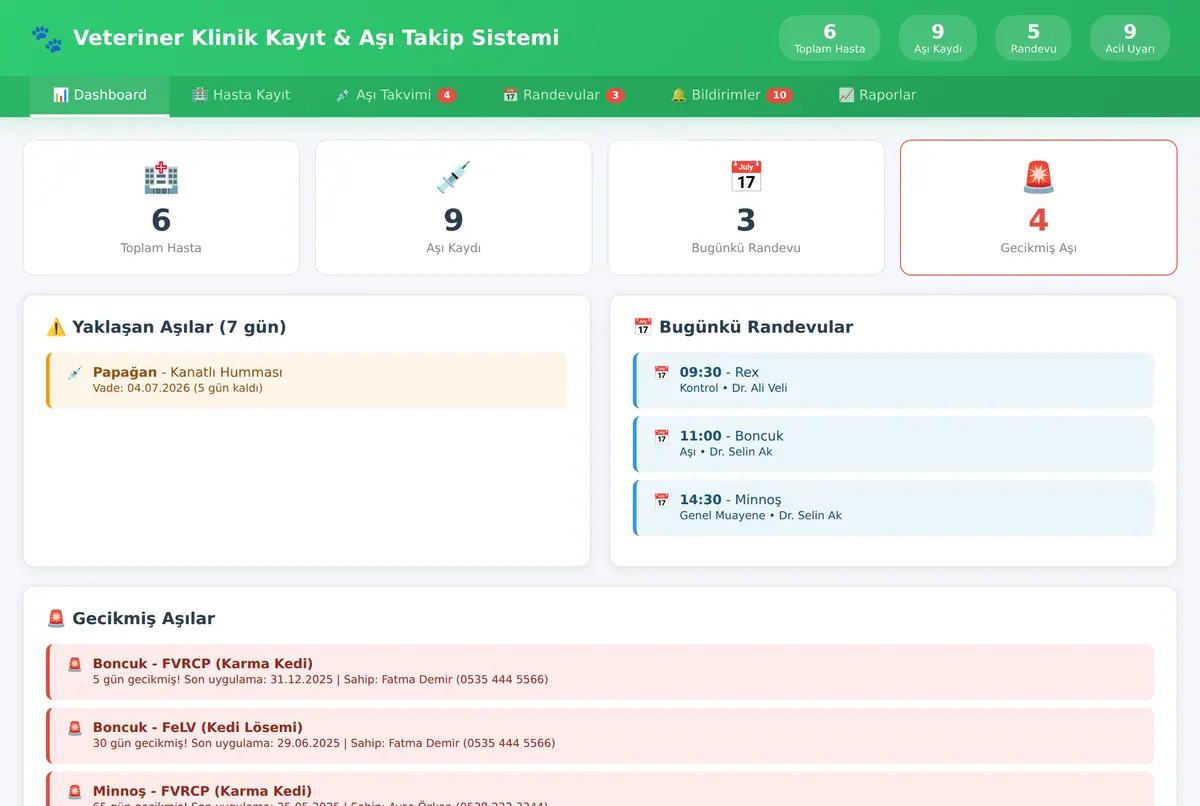Click the calendar icon next to 11:00 Boncuk
Screen dimensions: 1200x806
pos(661,437)
